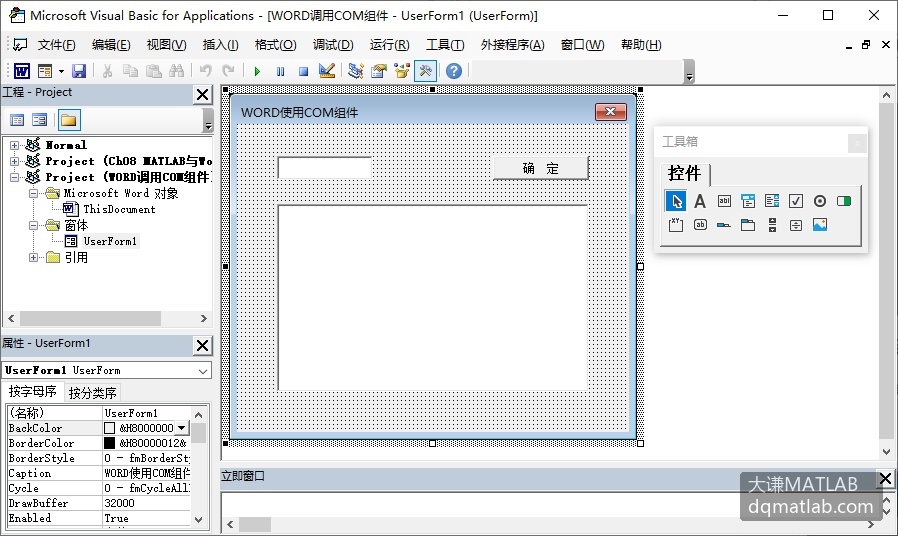
Task: Select the OptionButton control in toolbox
Action: click(x=820, y=201)
